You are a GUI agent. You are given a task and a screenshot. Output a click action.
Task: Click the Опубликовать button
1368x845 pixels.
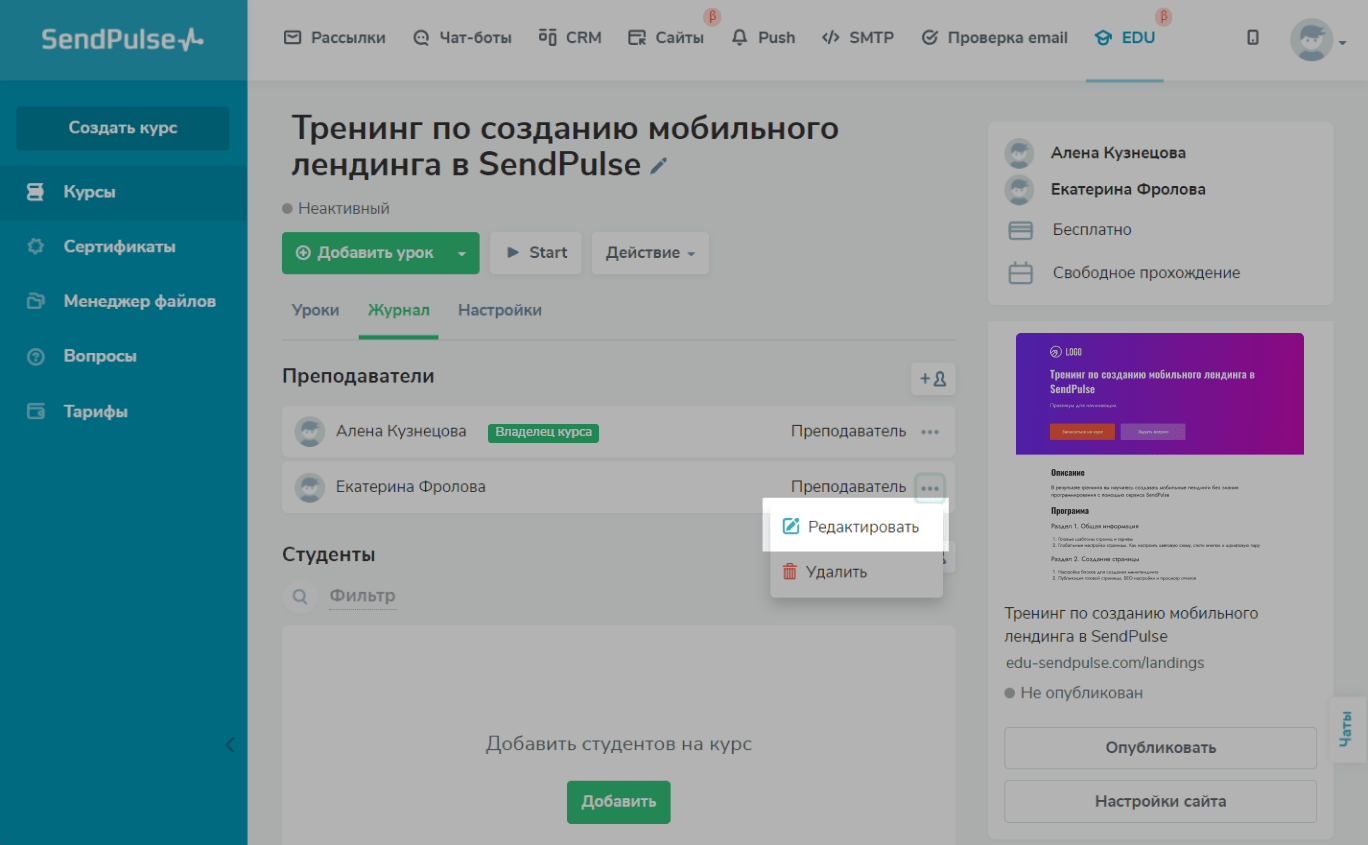click(1160, 748)
